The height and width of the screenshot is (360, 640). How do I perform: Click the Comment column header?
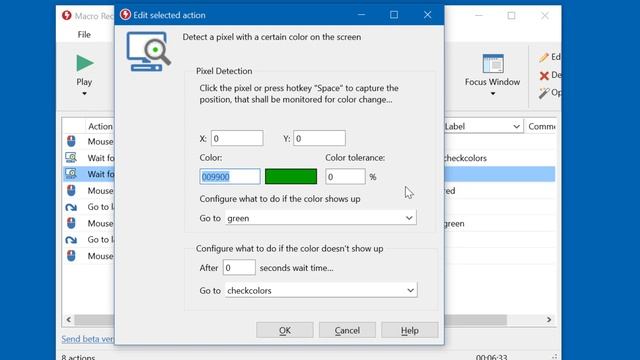pyautogui.click(x=542, y=127)
